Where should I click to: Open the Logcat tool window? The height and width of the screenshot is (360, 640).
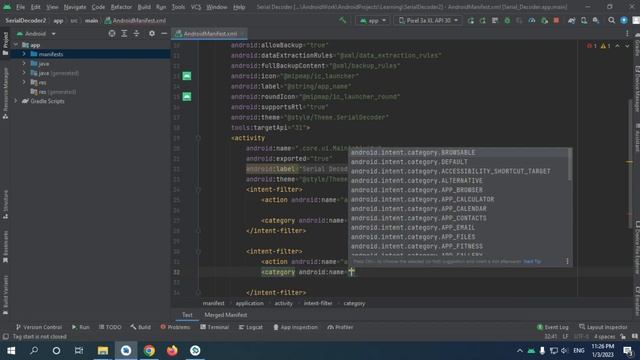pos(251,327)
